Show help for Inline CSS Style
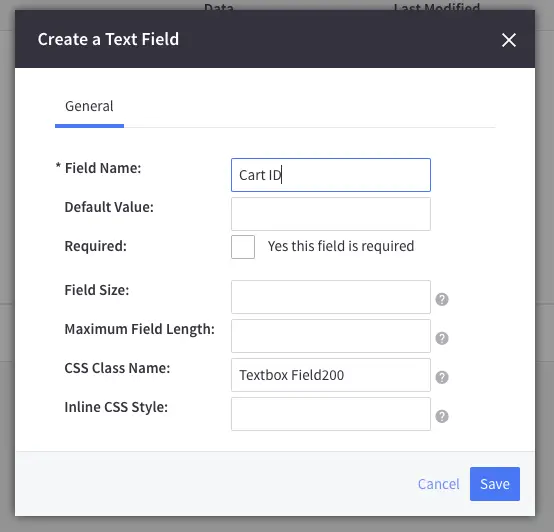 tap(442, 416)
